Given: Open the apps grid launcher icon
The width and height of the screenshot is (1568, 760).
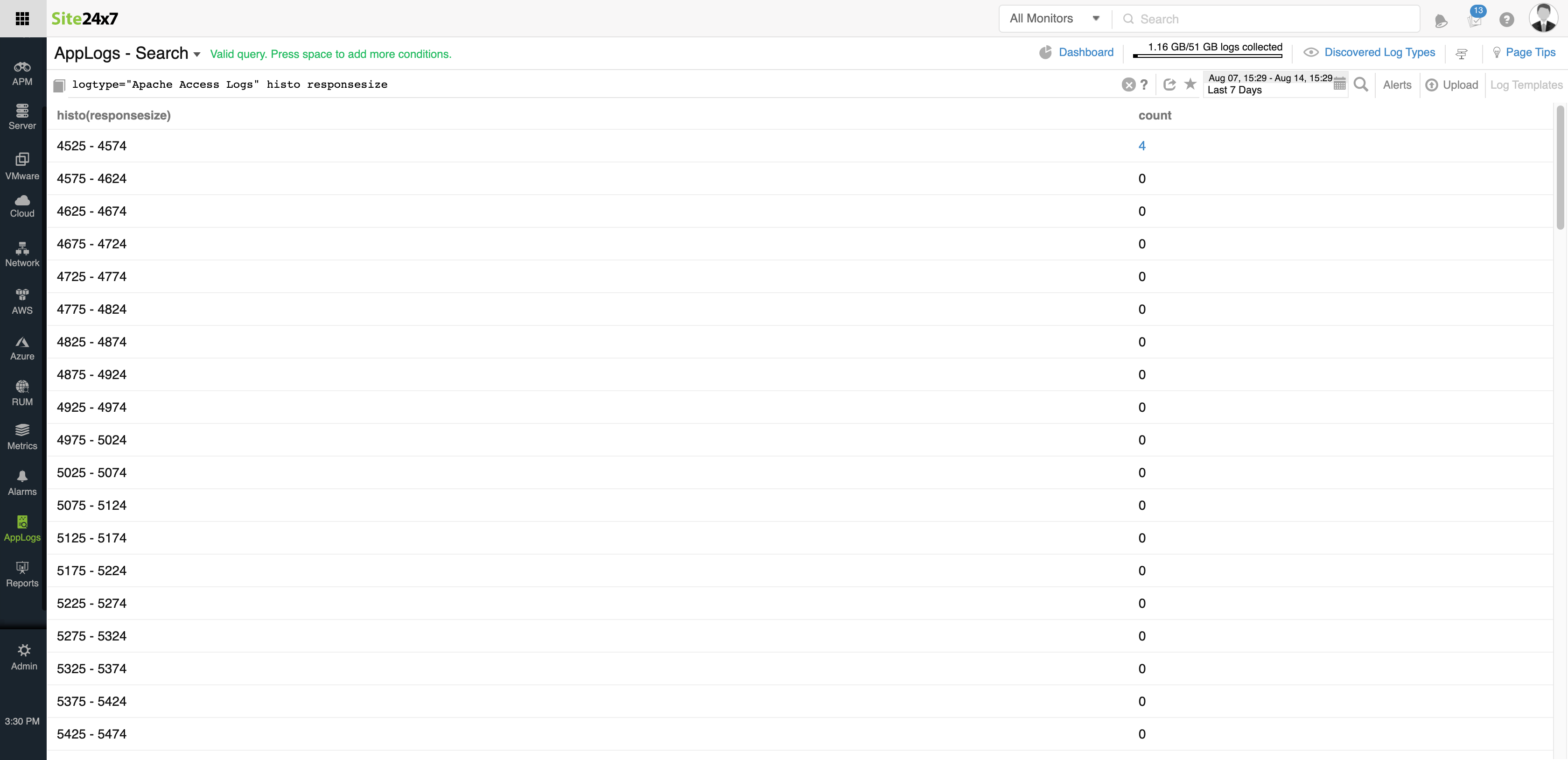Looking at the screenshot, I should point(22,18).
